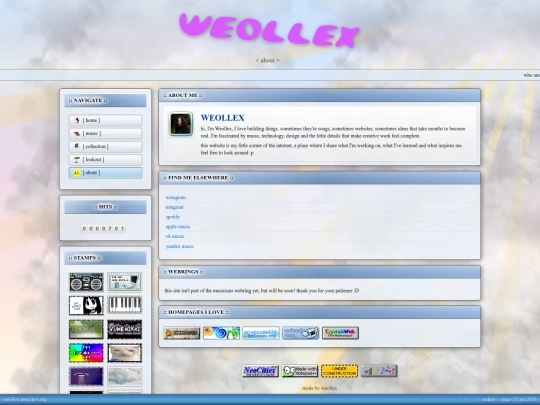Click the Made with Notepad++ badge
540x405 pixels.
tap(300, 371)
